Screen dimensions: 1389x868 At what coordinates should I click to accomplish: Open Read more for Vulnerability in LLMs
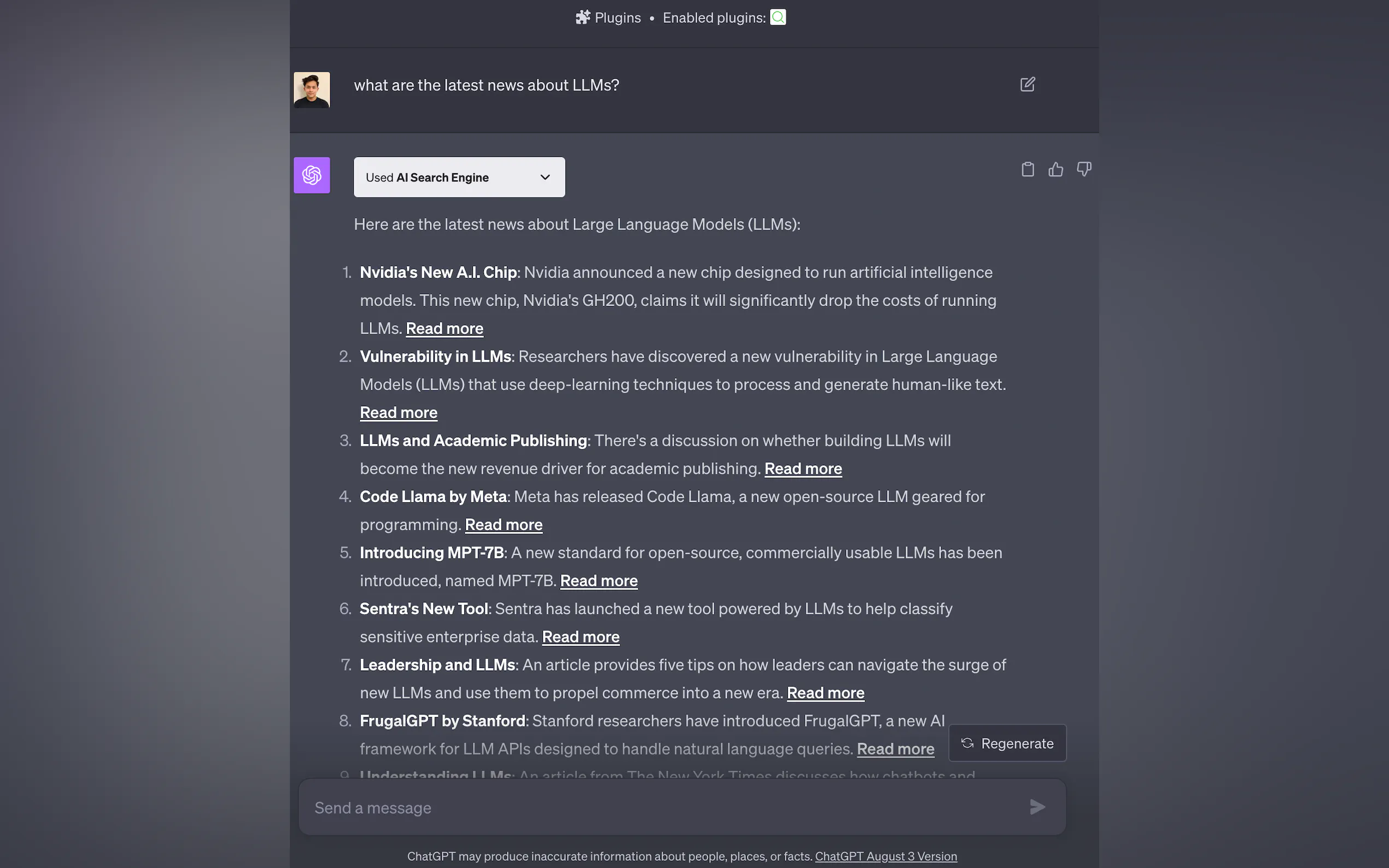[x=399, y=413]
